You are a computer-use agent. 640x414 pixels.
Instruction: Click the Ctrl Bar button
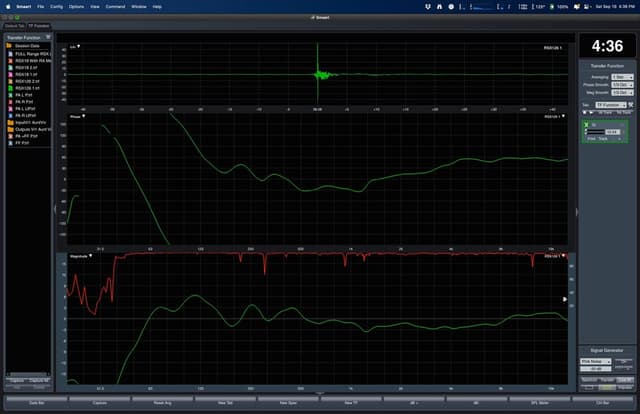click(x=602, y=403)
